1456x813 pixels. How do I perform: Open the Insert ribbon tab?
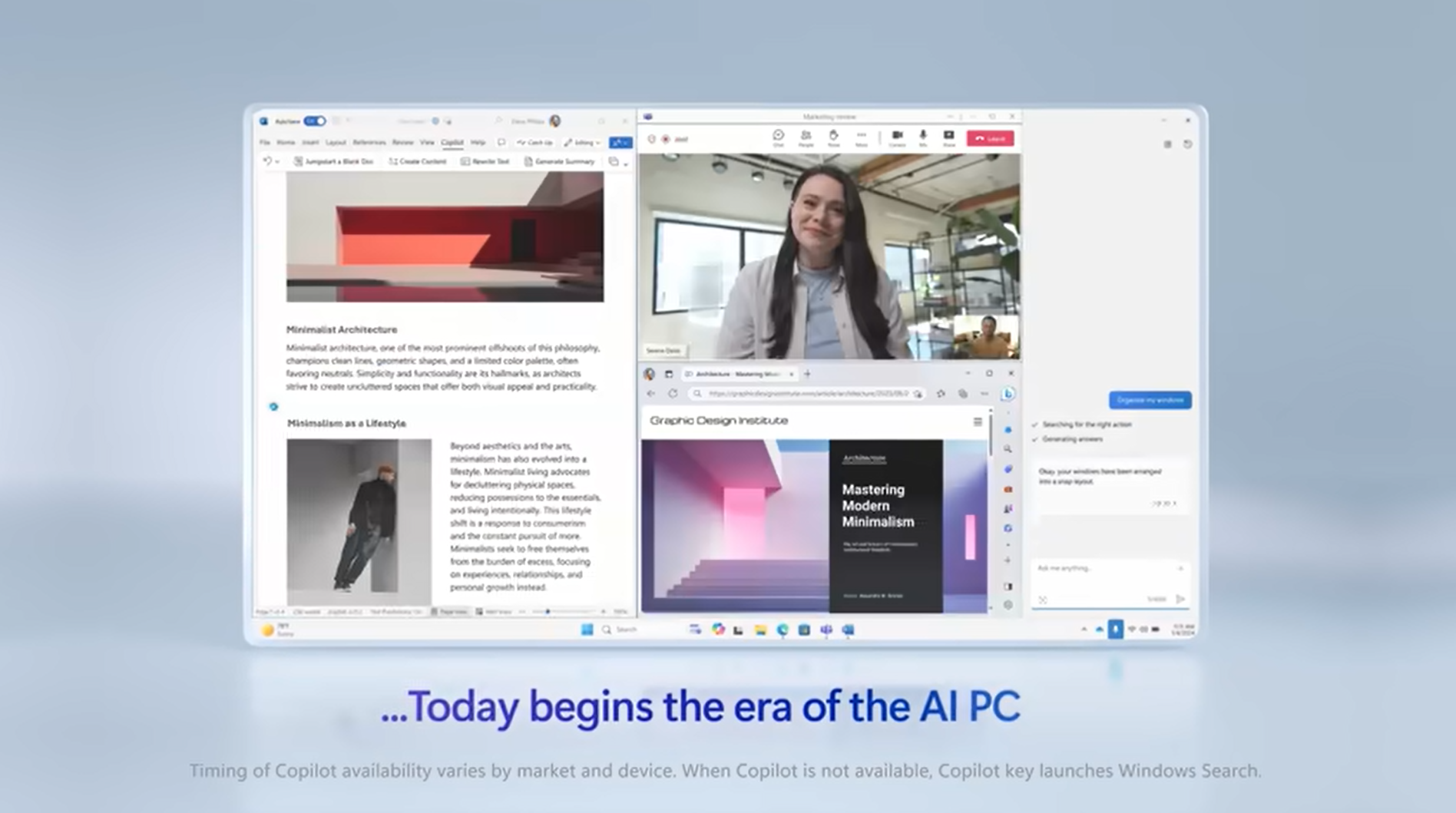(x=310, y=142)
